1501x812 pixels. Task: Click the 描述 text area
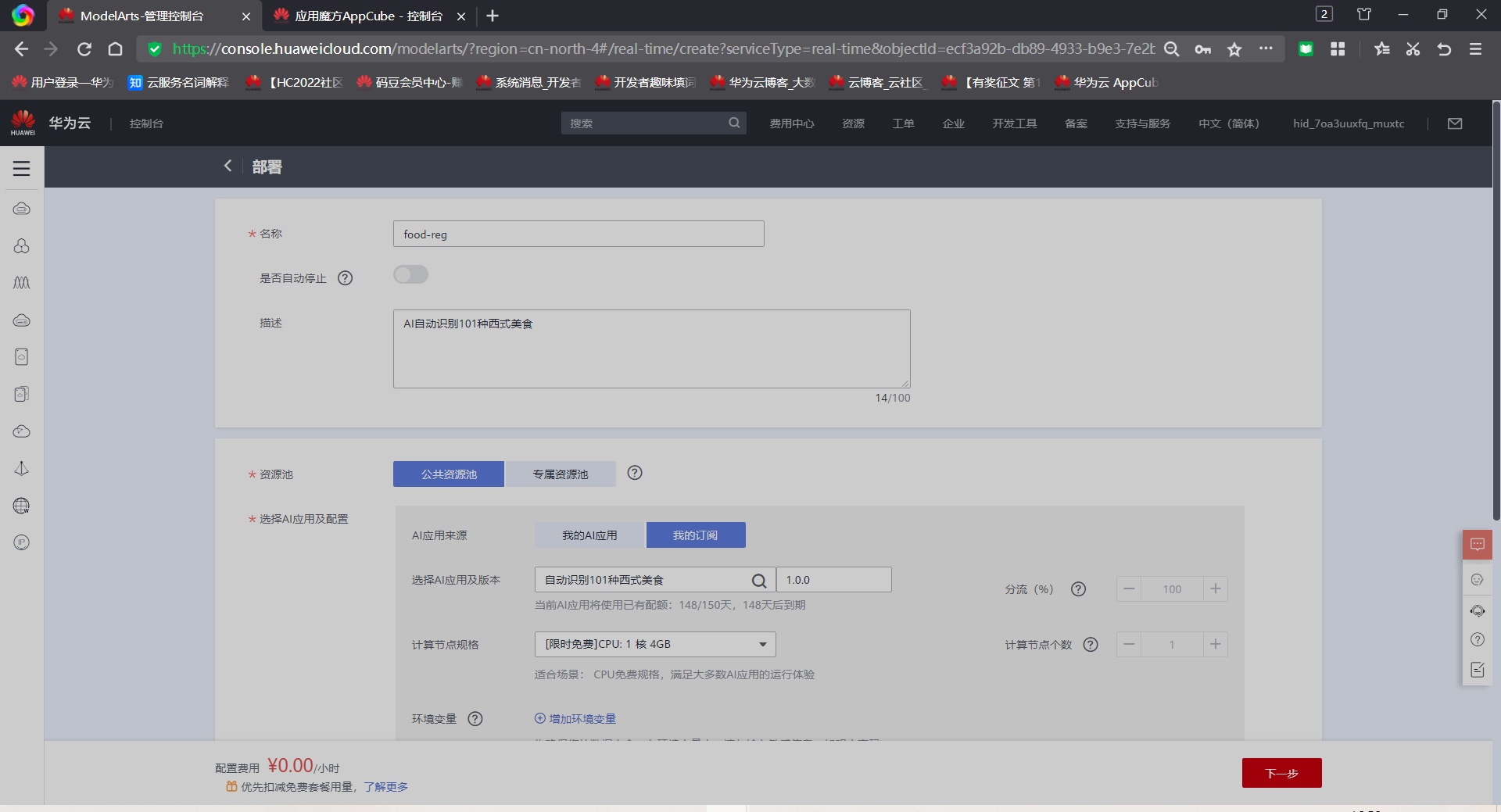[652, 349]
